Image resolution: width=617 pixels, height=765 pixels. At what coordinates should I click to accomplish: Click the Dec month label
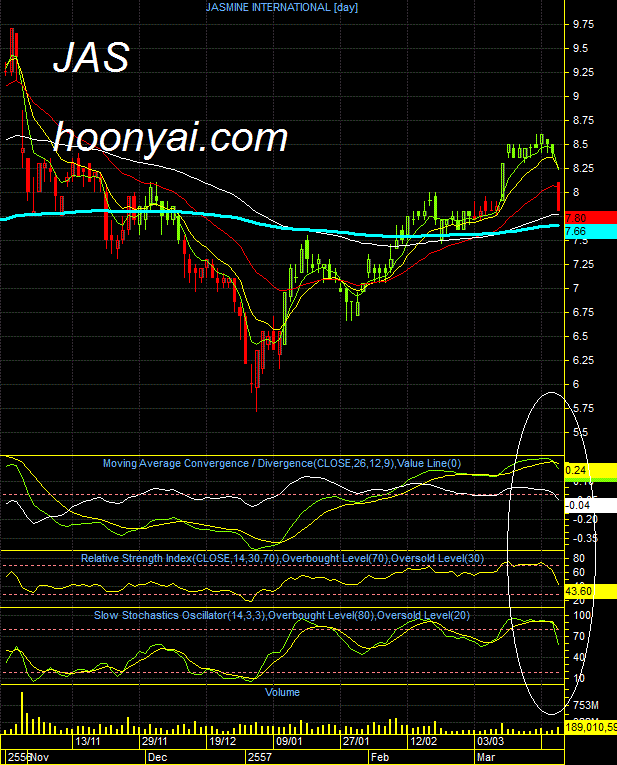click(158, 757)
